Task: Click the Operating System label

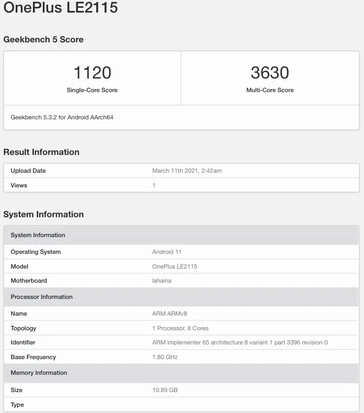Action: coord(36,252)
